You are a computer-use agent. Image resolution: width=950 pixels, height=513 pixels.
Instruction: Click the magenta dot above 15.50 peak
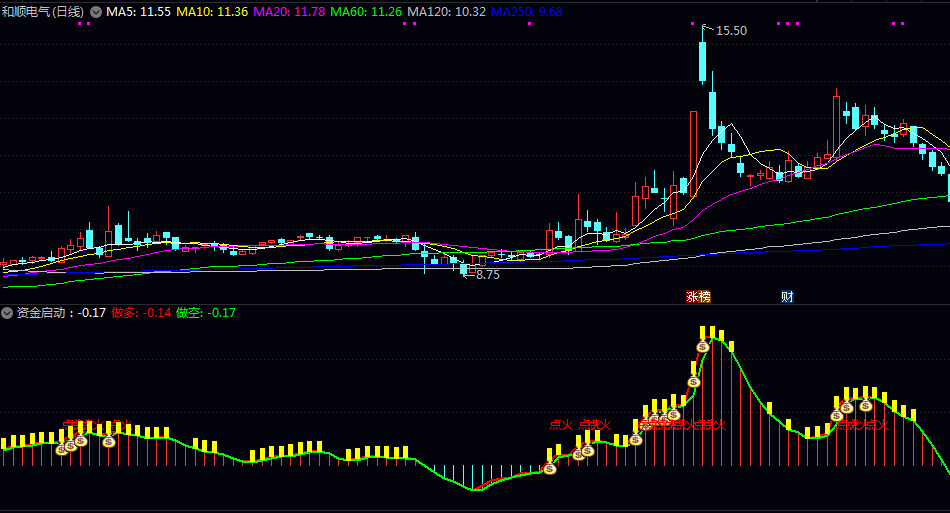693,24
